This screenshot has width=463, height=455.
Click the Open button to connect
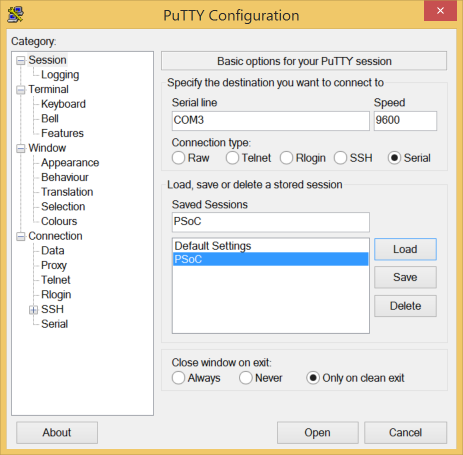click(318, 433)
